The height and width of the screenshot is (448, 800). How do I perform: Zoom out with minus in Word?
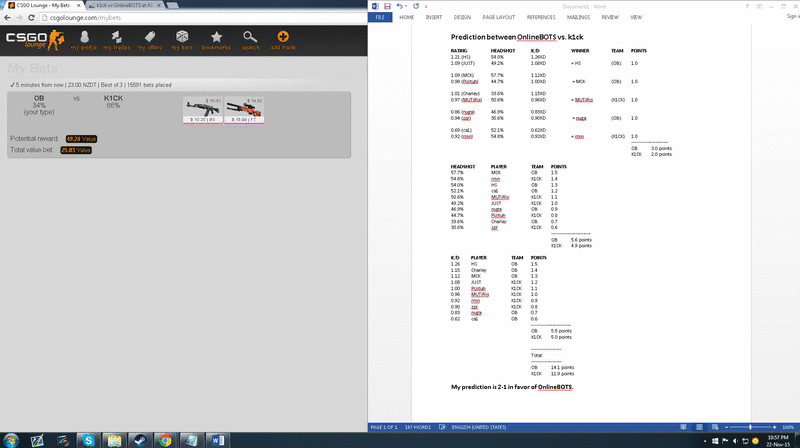click(x=727, y=427)
